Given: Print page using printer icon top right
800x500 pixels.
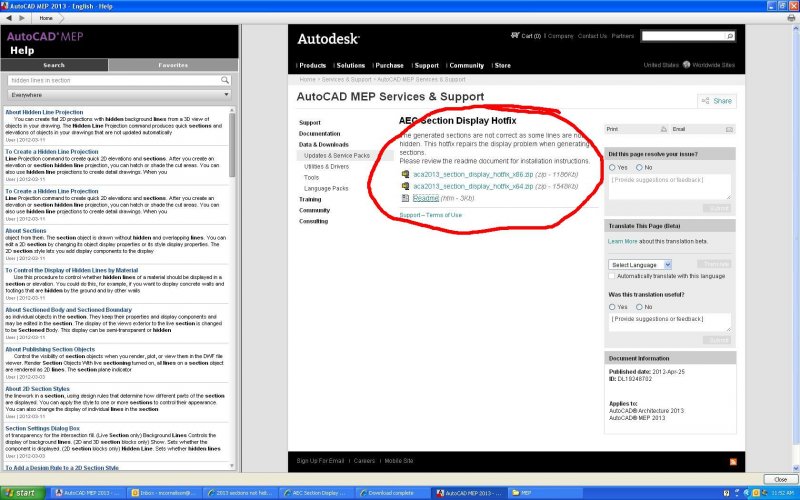Looking at the screenshot, I should click(791, 18).
